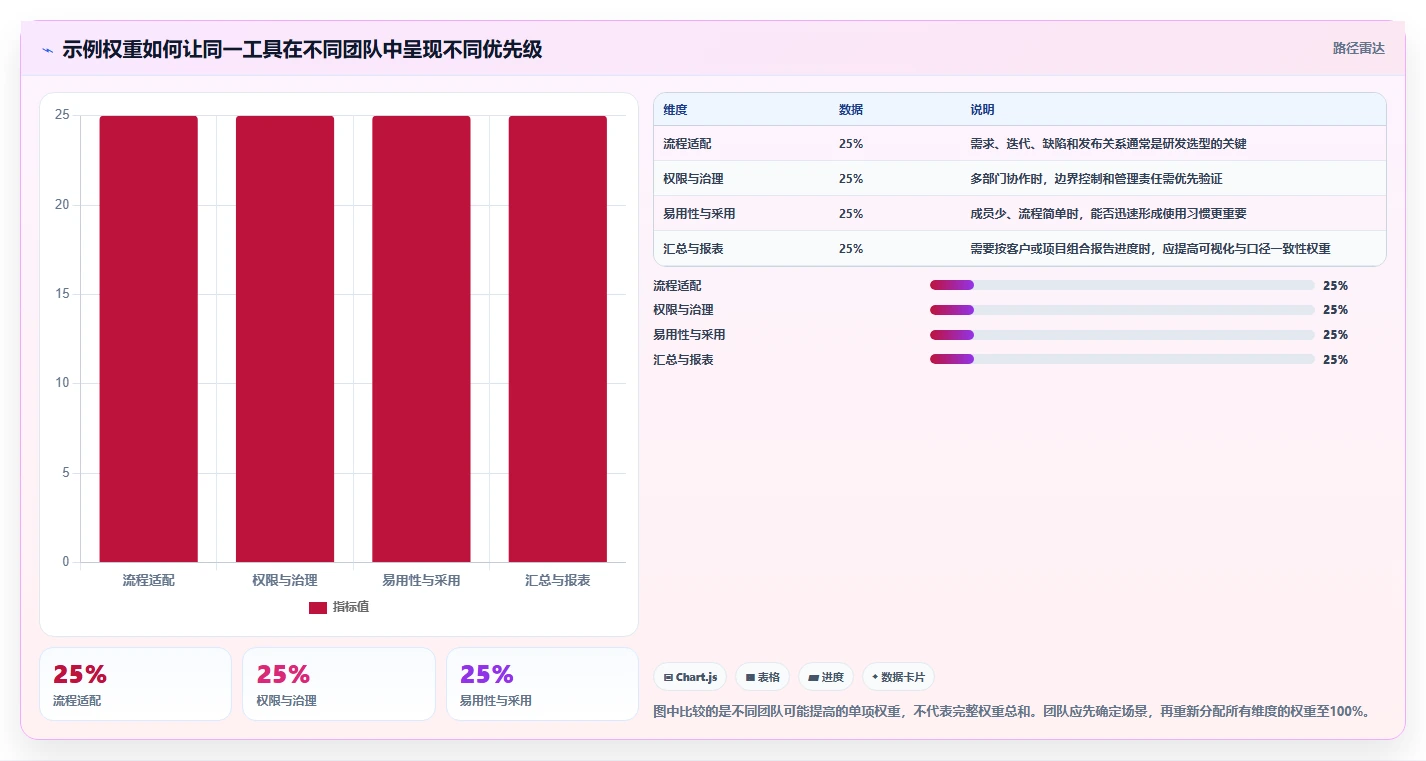Open the 权限与治理 25% data card
This screenshot has width=1426, height=761.
click(x=339, y=684)
